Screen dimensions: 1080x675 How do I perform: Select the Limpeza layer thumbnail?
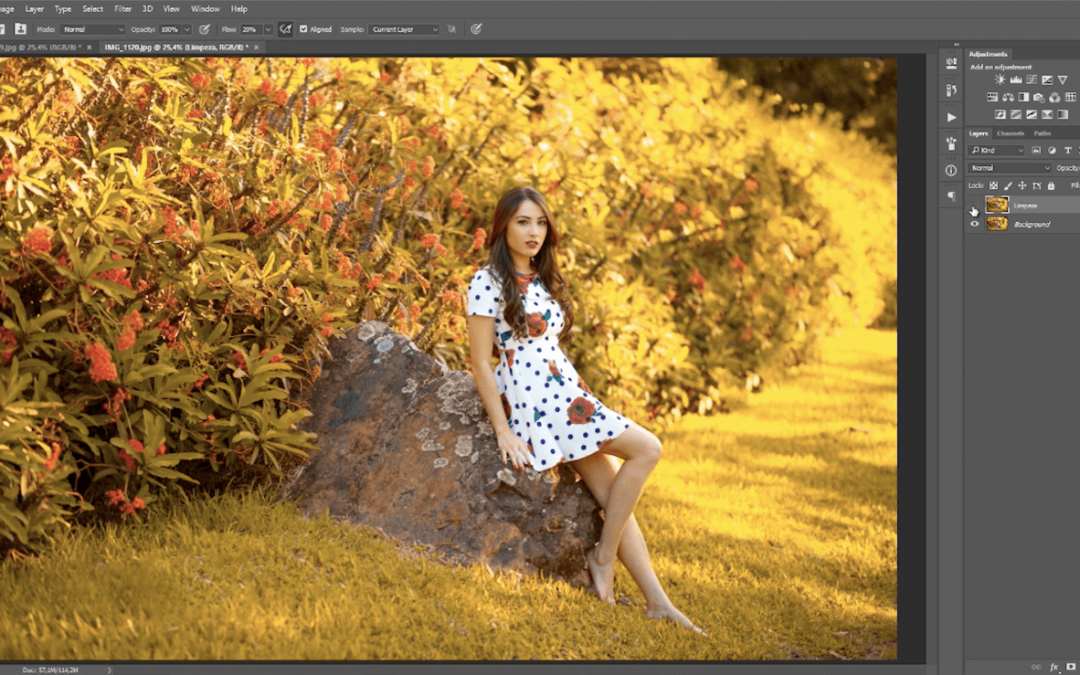pyautogui.click(x=997, y=205)
